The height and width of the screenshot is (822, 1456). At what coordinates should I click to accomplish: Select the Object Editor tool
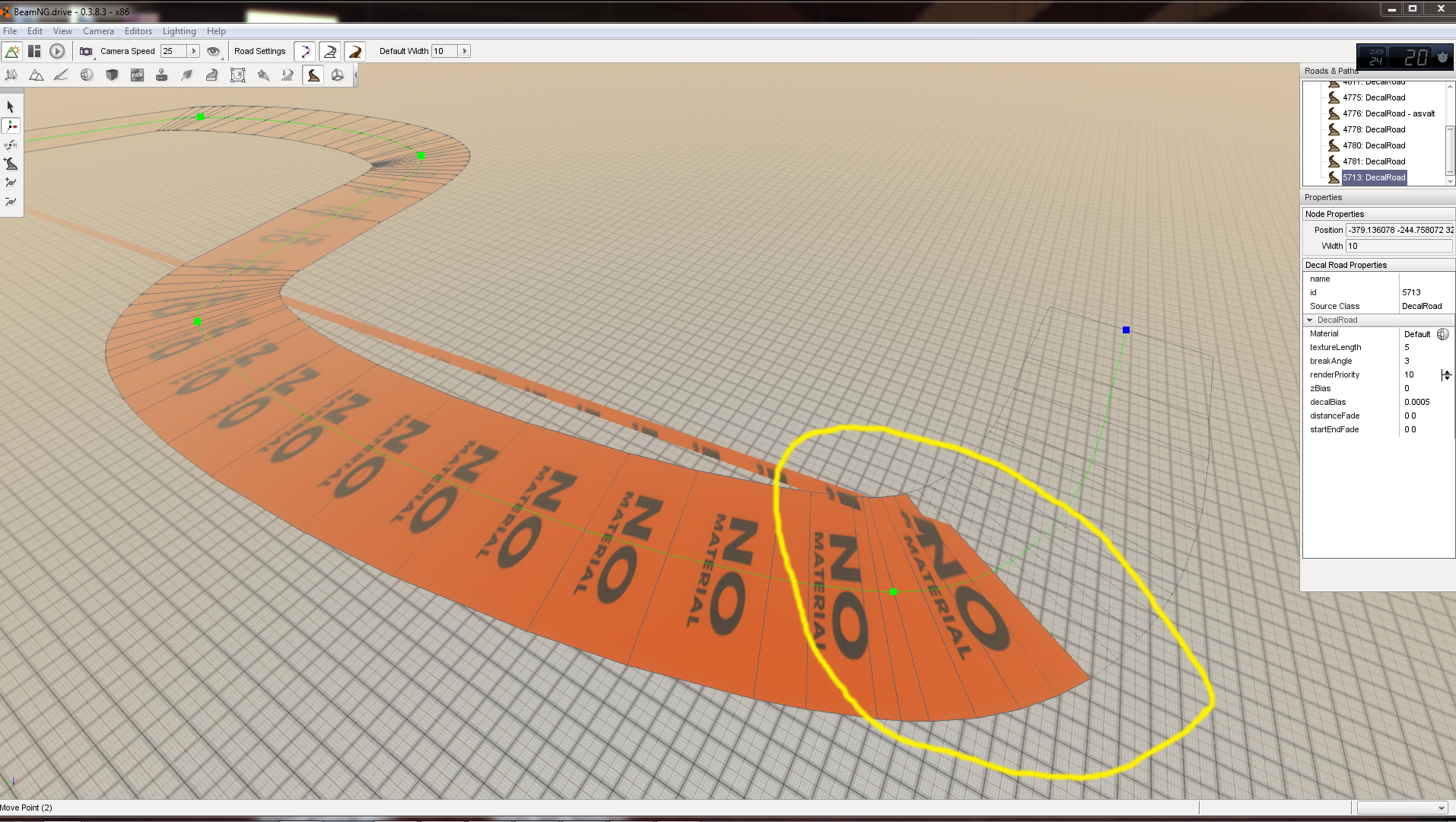point(11,75)
